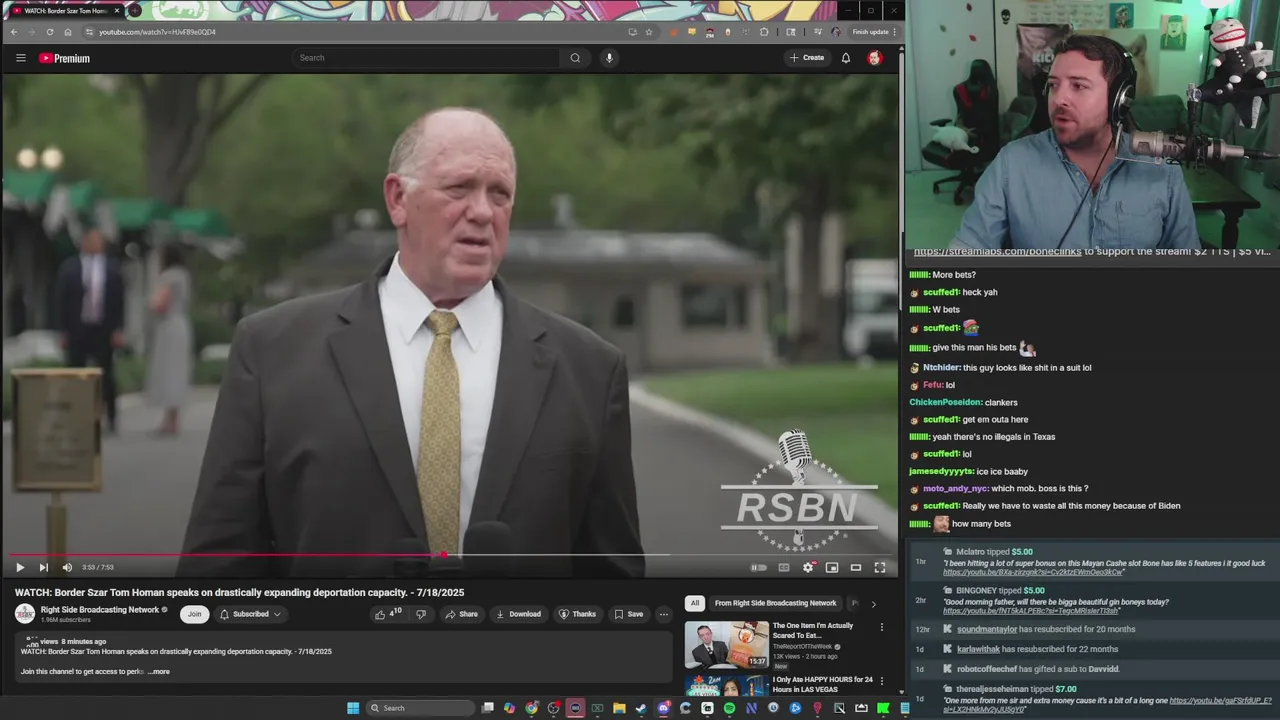Open the YouTube hamburger guide menu

tap(20, 58)
